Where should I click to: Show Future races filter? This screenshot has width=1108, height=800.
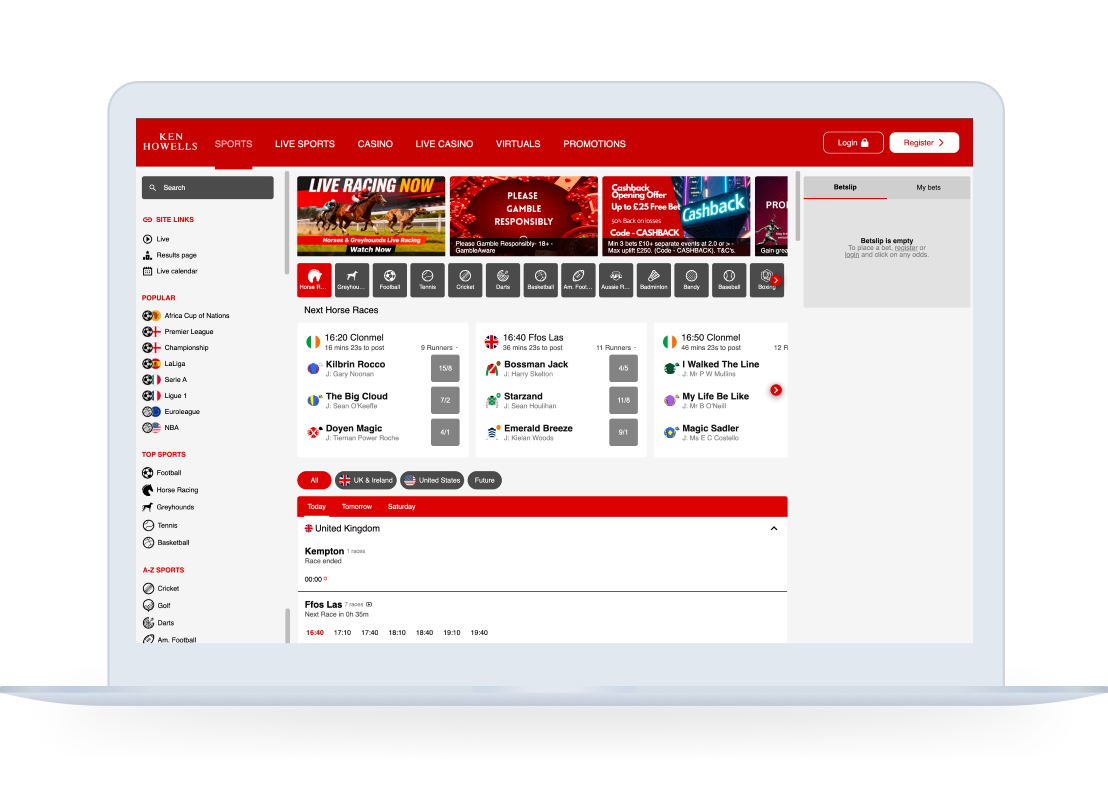tap(484, 480)
